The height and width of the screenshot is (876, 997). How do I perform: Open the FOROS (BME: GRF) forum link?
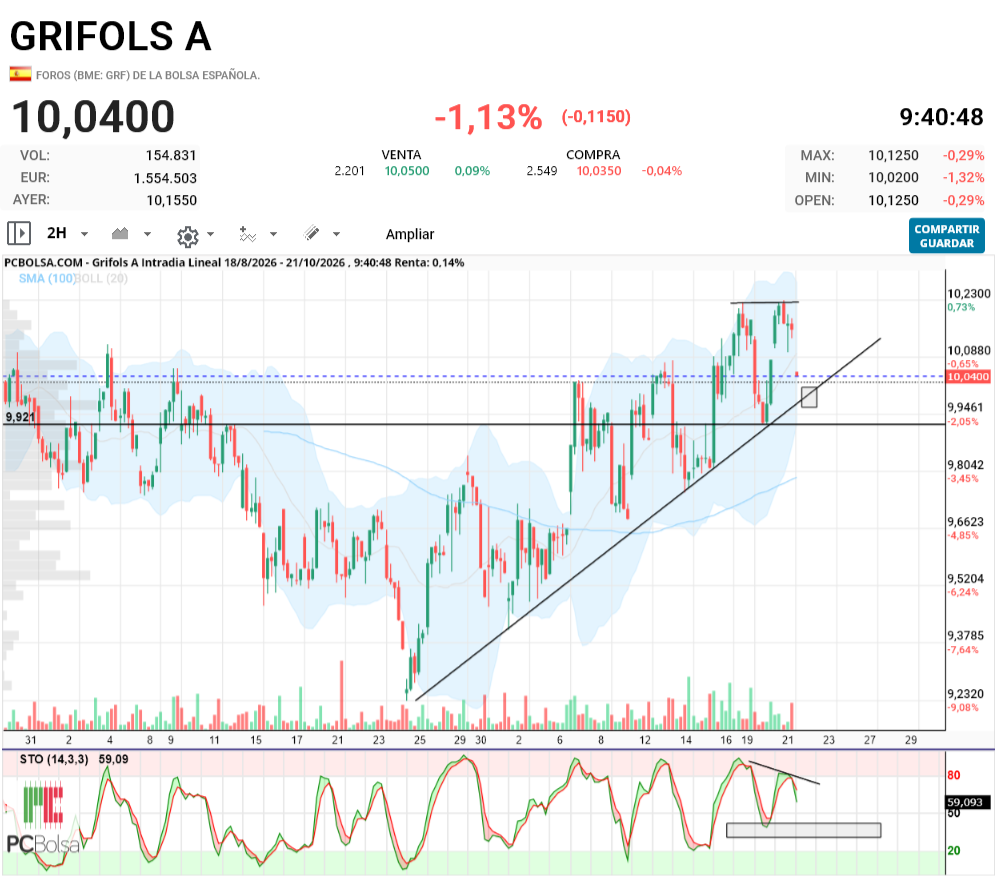pos(148,75)
